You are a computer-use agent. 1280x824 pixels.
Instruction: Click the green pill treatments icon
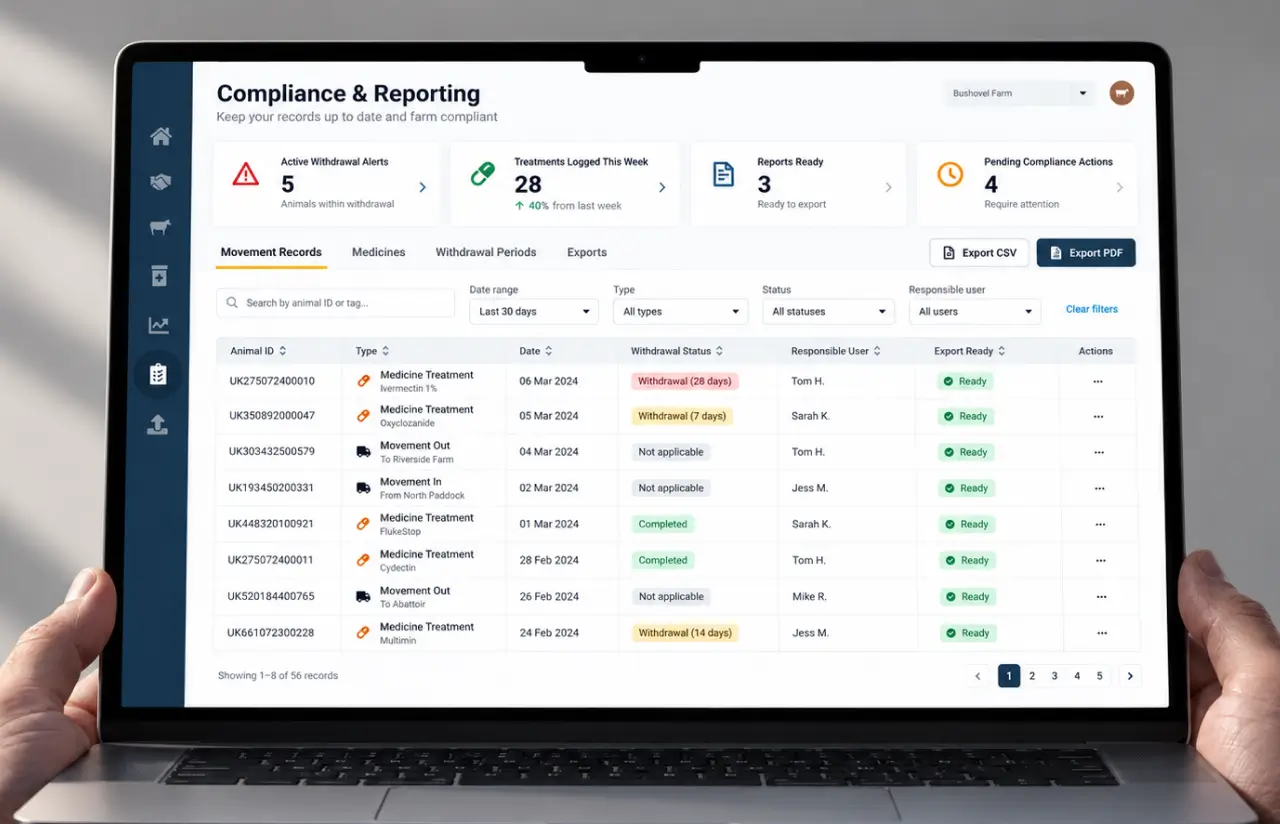[x=483, y=174]
